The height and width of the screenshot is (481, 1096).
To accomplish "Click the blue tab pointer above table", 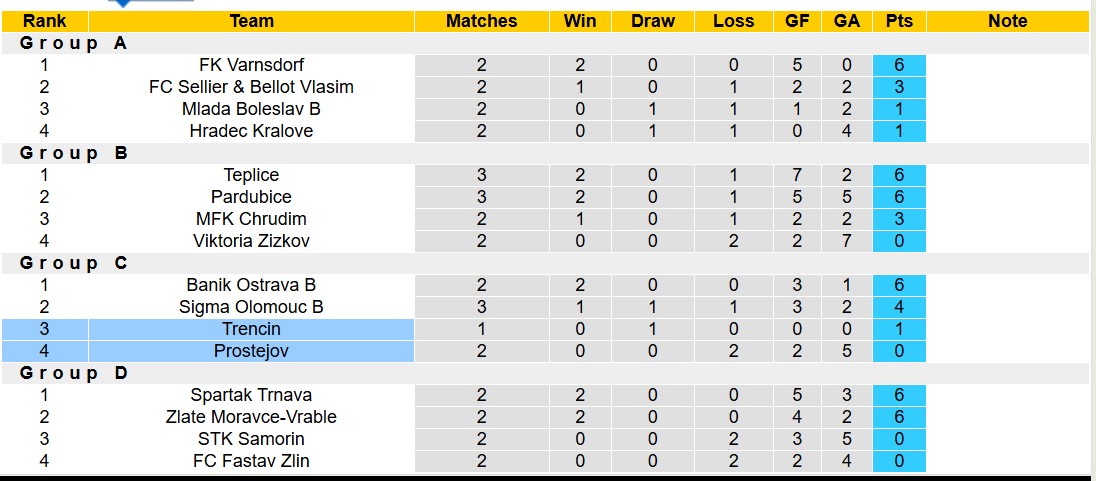I will click(x=123, y=4).
